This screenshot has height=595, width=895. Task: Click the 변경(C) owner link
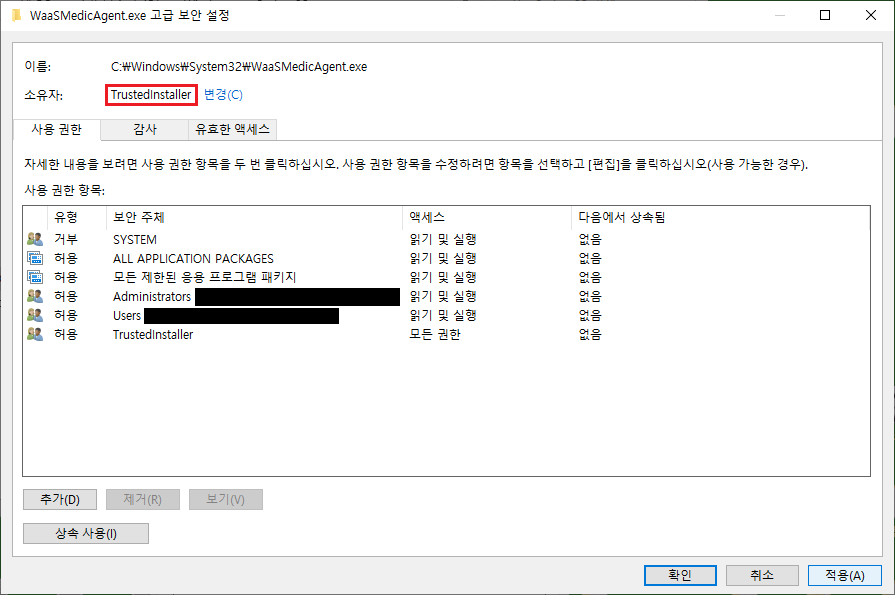click(223, 95)
